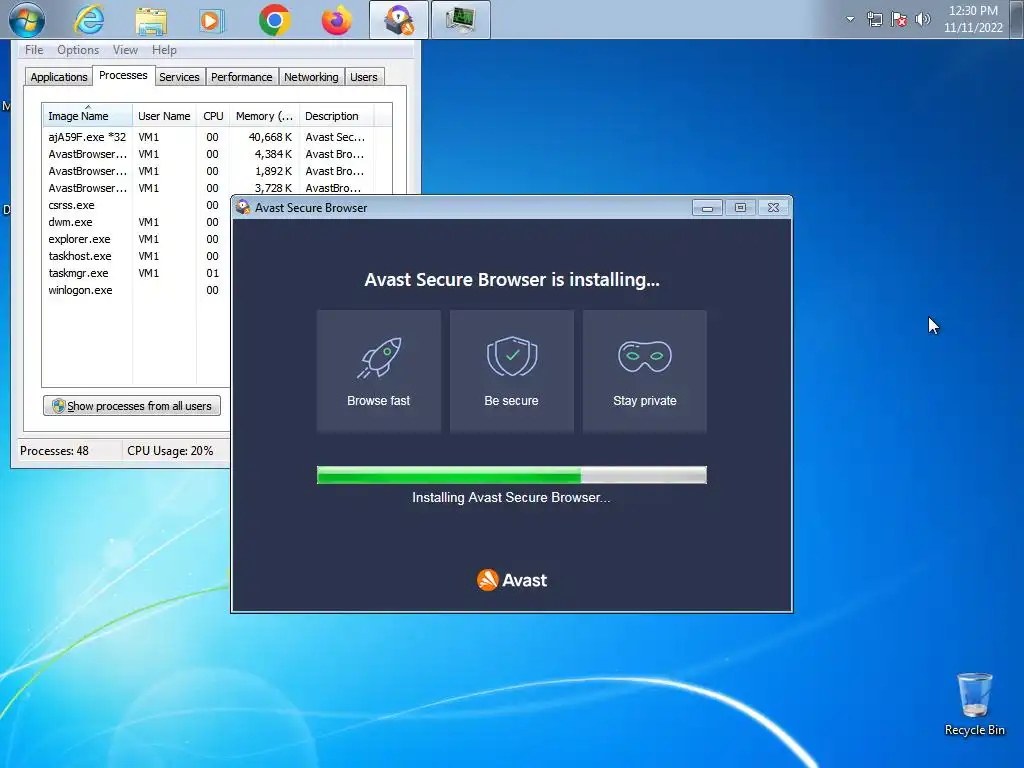Click the Installing Avast Secure Browser... status text
The width and height of the screenshot is (1024, 768).
coord(511,498)
